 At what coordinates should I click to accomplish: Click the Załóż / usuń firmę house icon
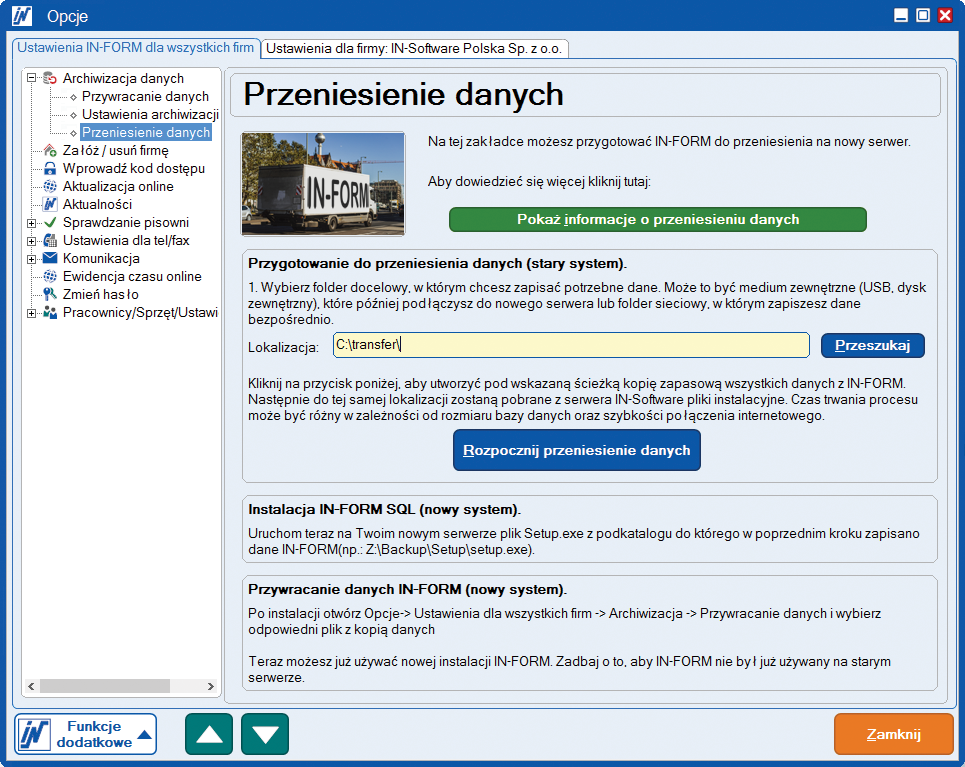[50, 150]
